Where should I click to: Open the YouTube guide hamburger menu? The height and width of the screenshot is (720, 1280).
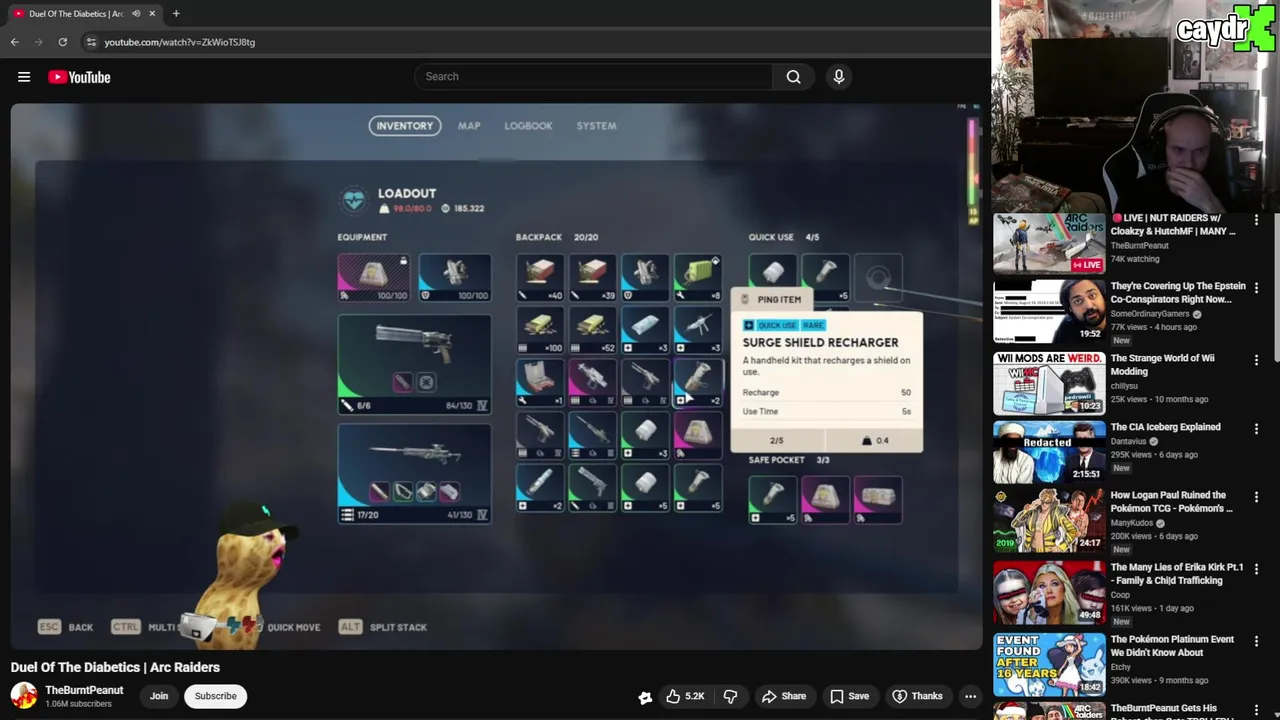pyautogui.click(x=24, y=77)
